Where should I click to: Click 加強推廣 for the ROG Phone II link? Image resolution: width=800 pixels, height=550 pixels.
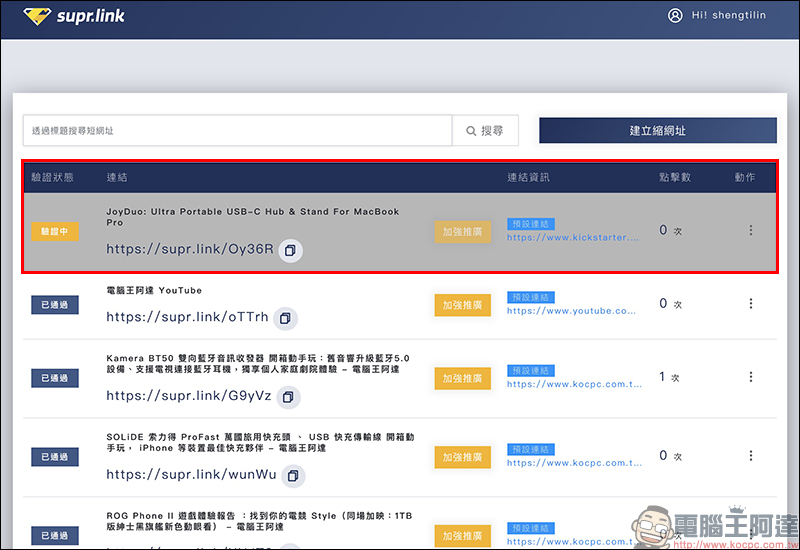click(x=462, y=536)
